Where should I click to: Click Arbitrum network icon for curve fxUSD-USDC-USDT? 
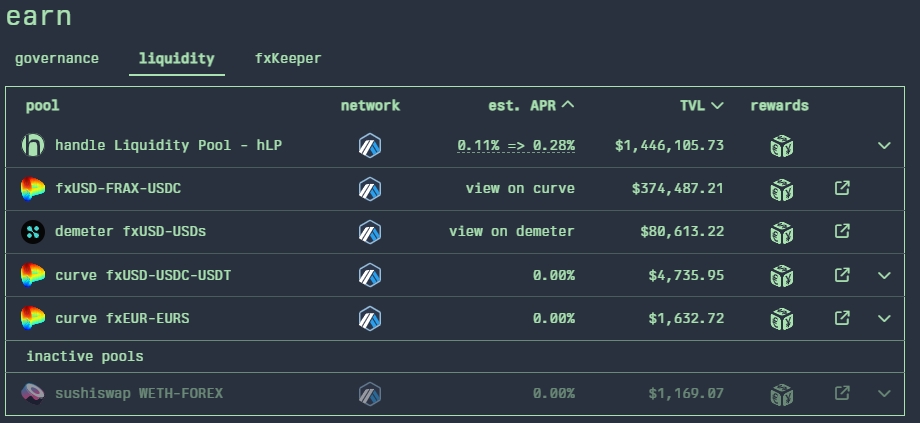pyautogui.click(x=370, y=275)
